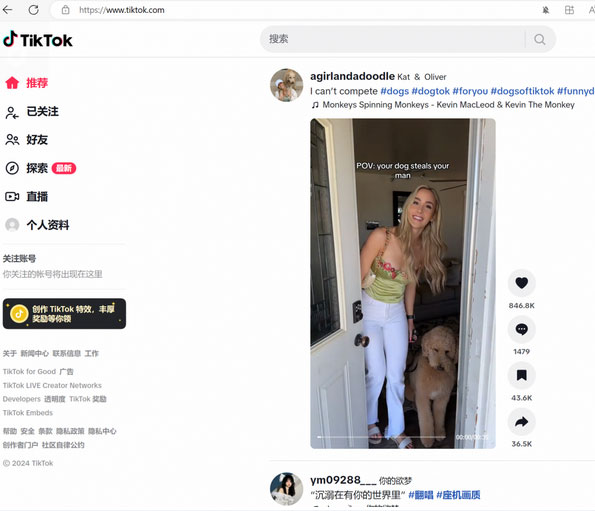Go back with the browser back arrow
Viewport: 595px width, 511px height.
pyautogui.click(x=7, y=10)
